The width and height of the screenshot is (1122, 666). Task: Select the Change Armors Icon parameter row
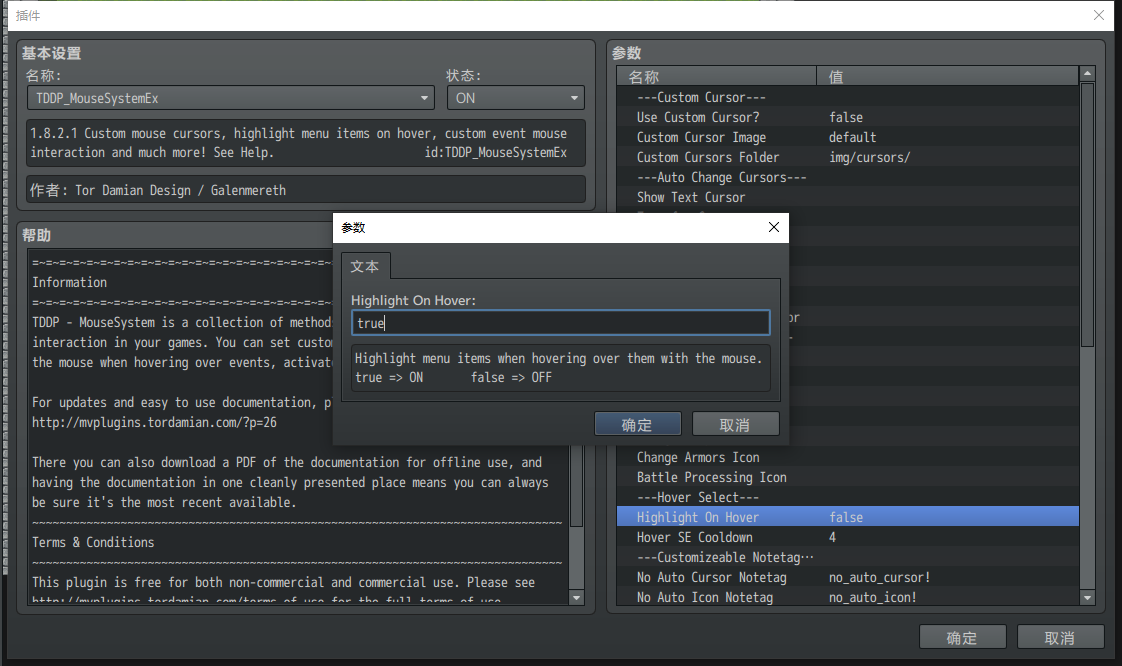848,457
